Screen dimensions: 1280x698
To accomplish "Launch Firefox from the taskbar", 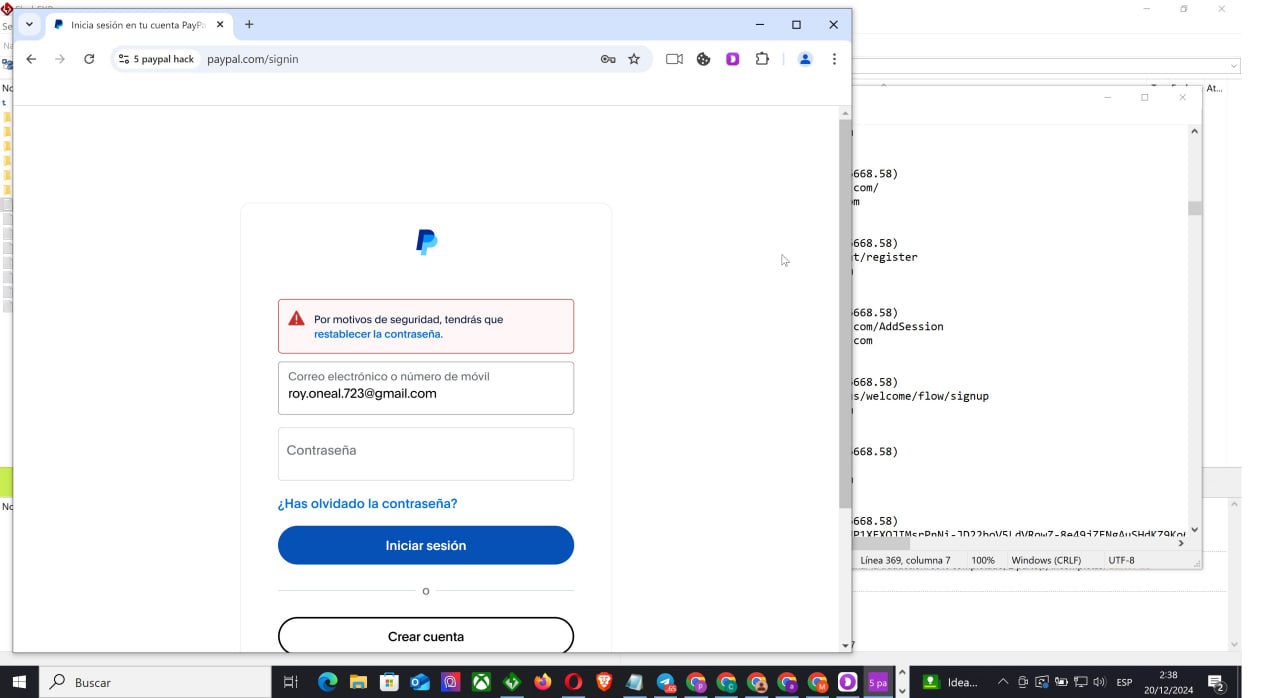I will tap(542, 682).
